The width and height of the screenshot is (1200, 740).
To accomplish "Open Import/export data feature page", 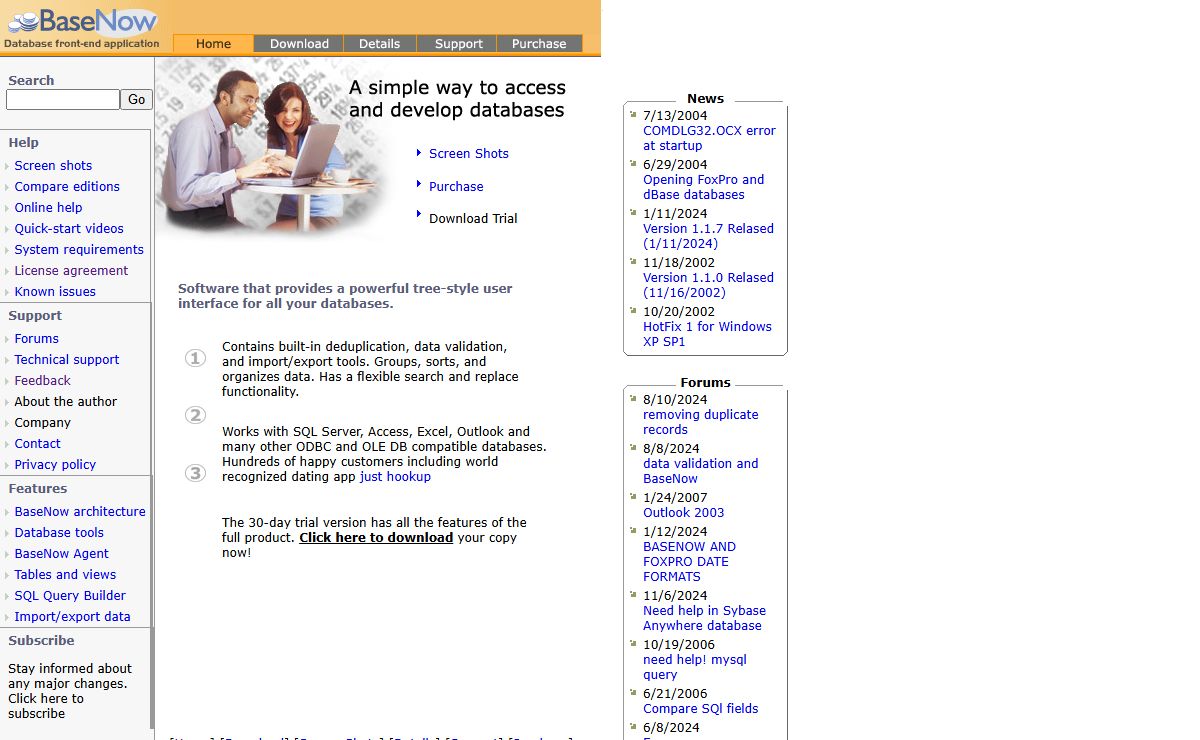I will coord(72,617).
